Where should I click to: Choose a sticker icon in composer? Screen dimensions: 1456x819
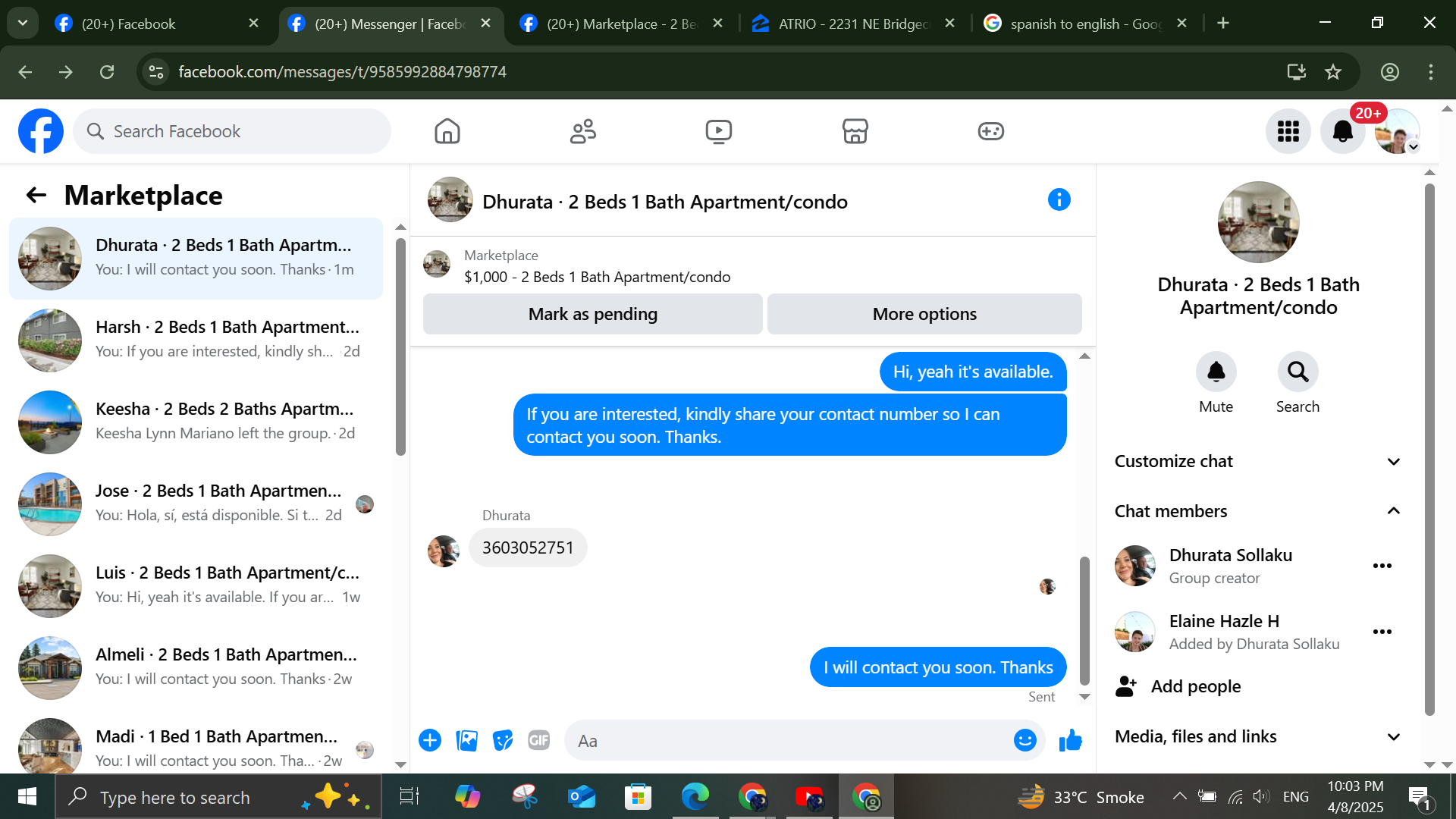(502, 740)
